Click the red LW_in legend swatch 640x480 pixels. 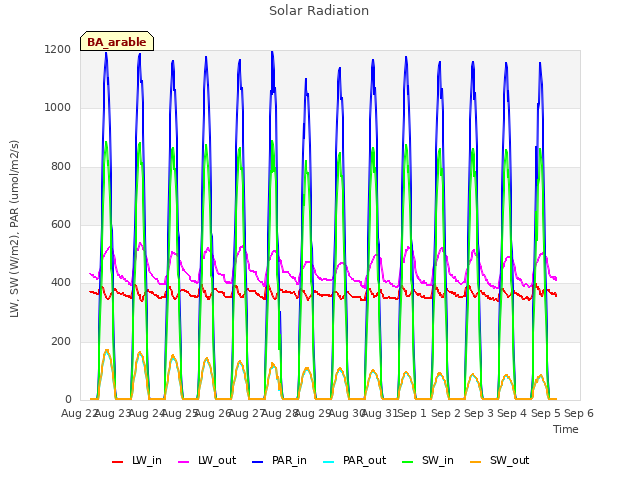point(117,462)
